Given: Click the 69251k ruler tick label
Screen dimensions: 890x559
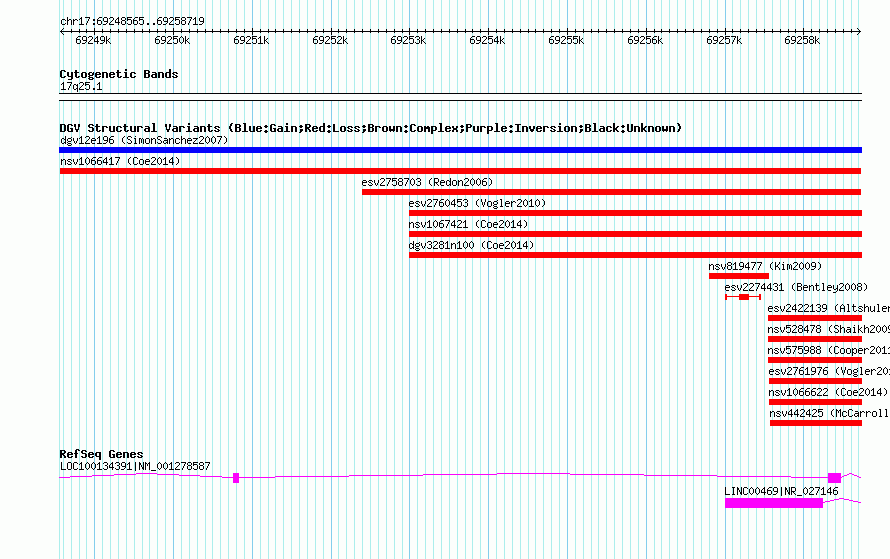Looking at the screenshot, I should (251, 40).
